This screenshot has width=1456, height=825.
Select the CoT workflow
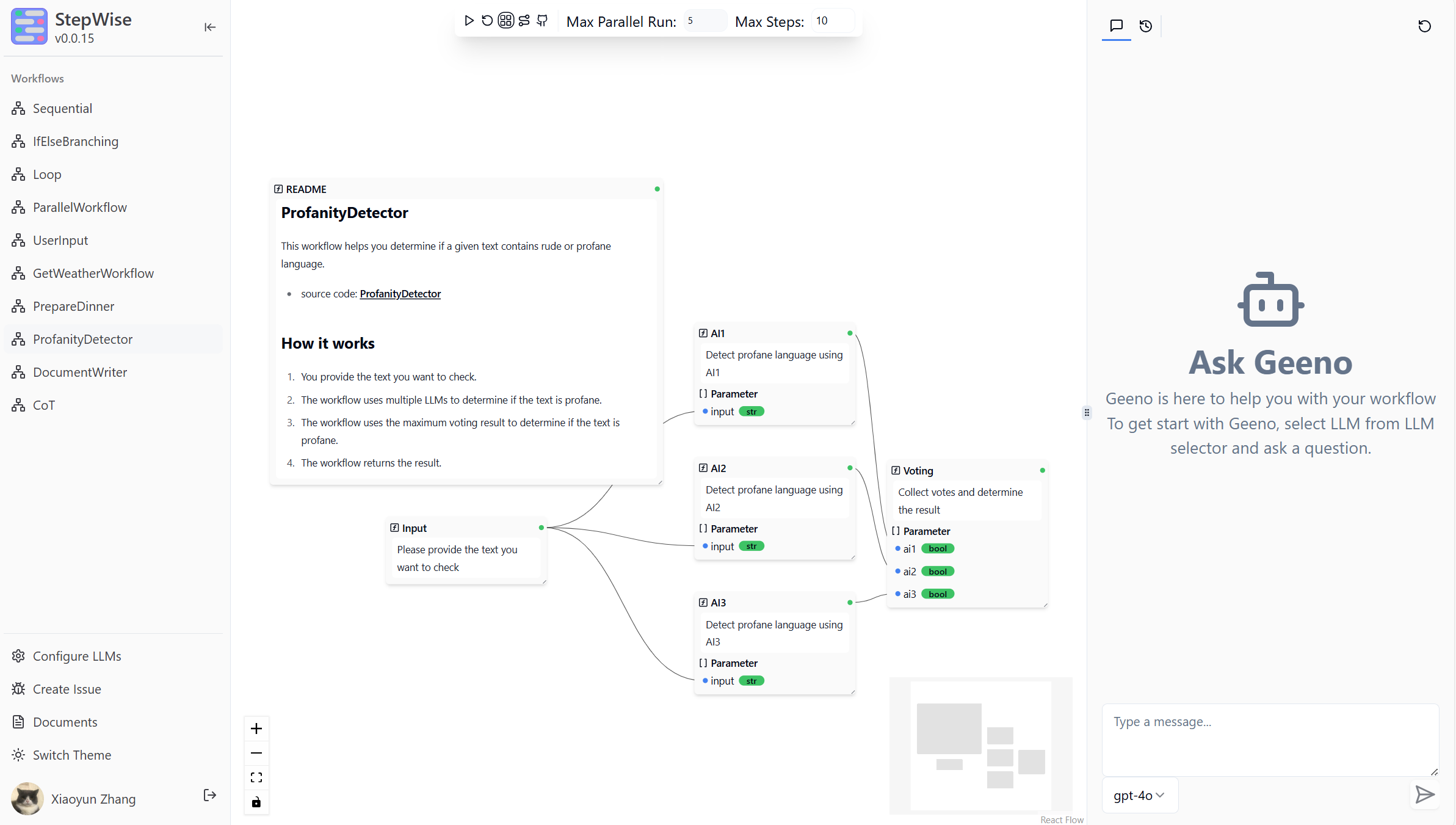point(43,405)
